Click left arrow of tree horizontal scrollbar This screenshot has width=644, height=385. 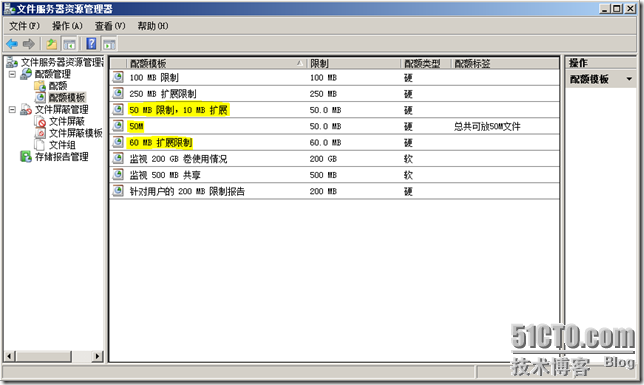click(x=10, y=356)
